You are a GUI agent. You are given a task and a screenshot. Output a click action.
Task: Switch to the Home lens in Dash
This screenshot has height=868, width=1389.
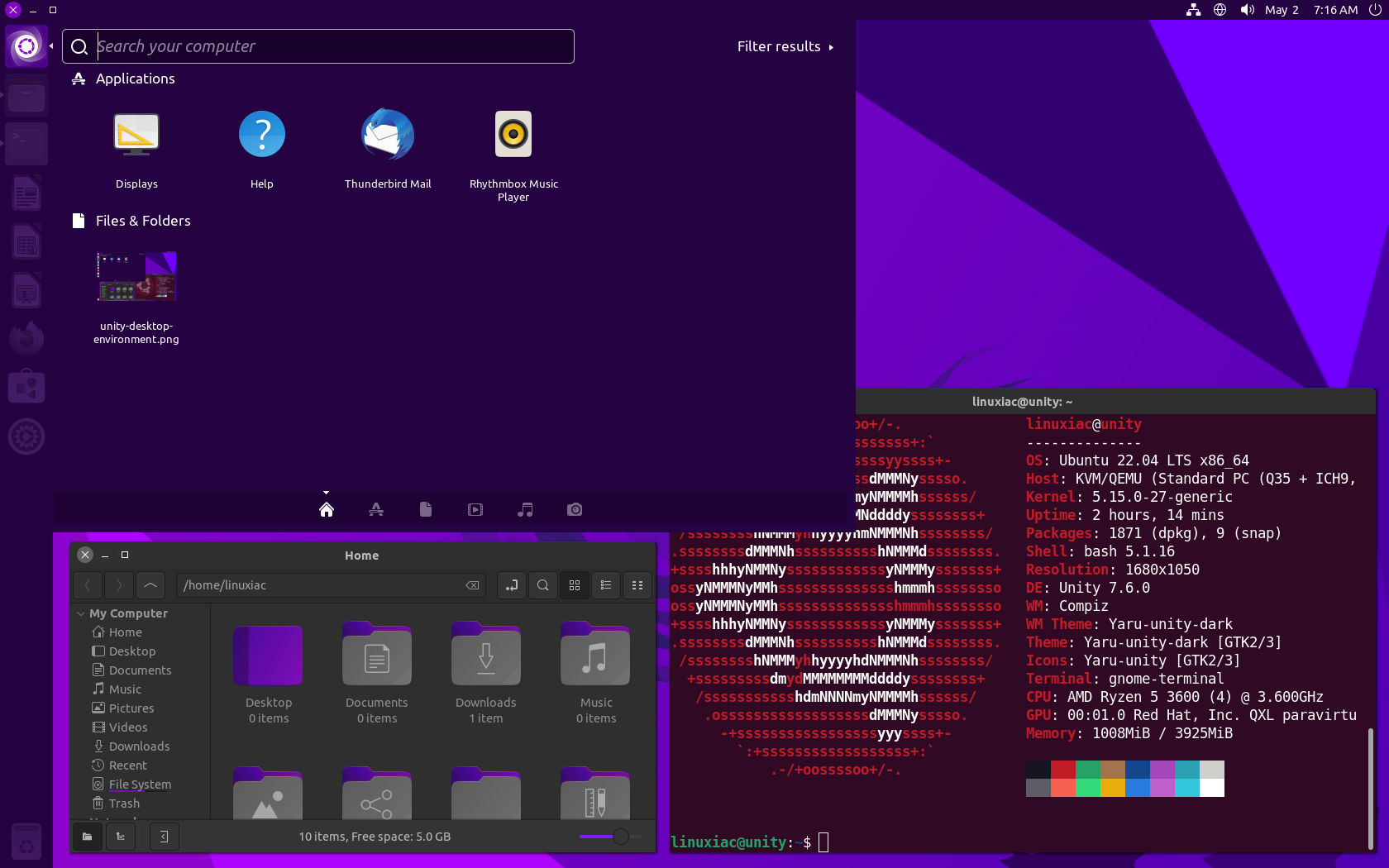click(x=327, y=509)
